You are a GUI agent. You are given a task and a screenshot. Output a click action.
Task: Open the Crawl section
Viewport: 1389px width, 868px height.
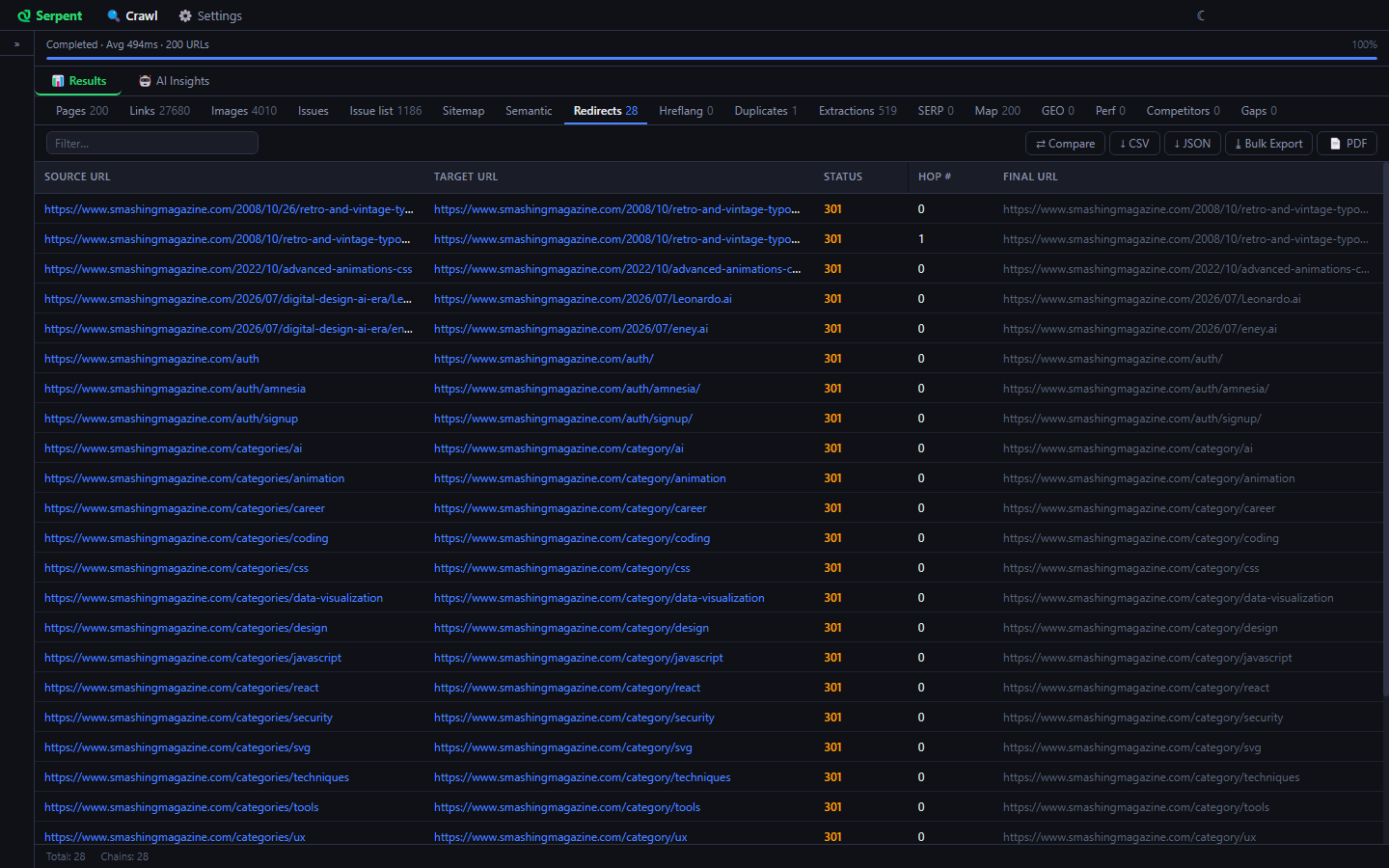(x=132, y=16)
